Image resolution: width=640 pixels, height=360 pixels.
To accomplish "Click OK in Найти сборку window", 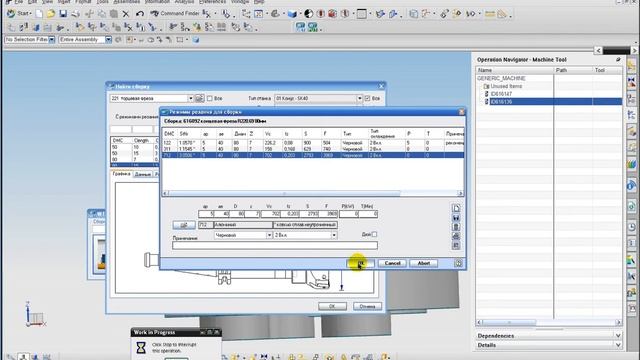I will [332, 306].
